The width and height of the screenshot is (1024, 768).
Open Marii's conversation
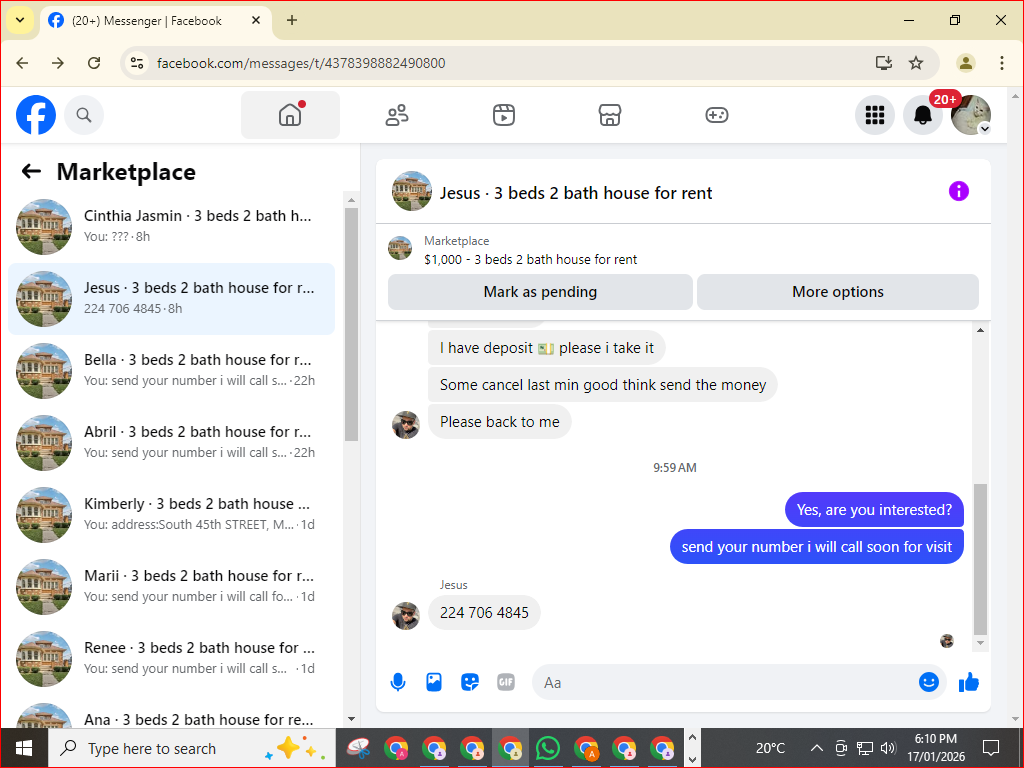click(172, 586)
